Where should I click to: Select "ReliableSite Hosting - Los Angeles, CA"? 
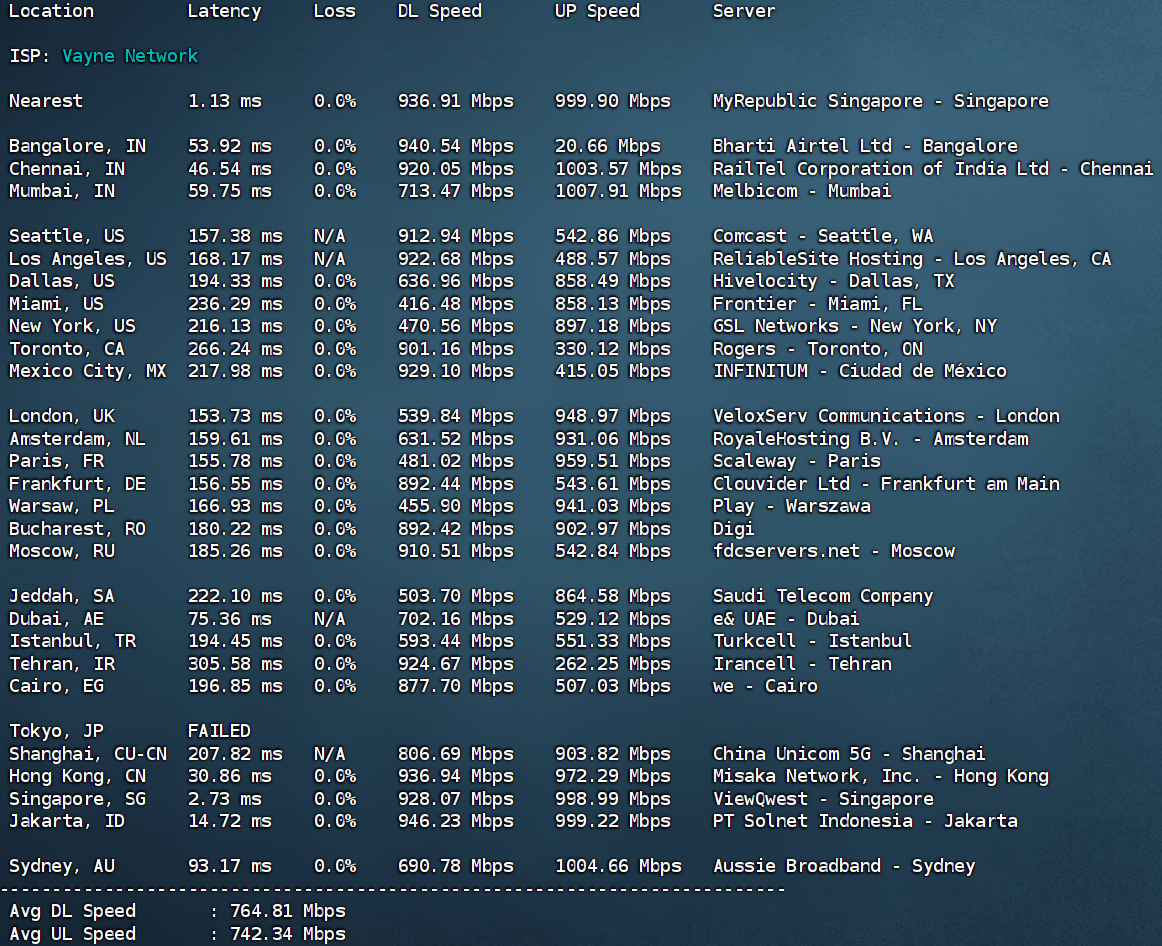[912, 259]
